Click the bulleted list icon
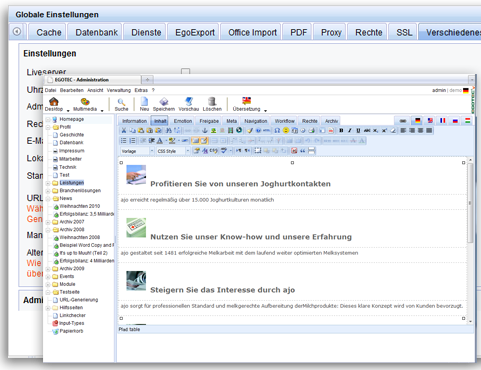 (124, 141)
